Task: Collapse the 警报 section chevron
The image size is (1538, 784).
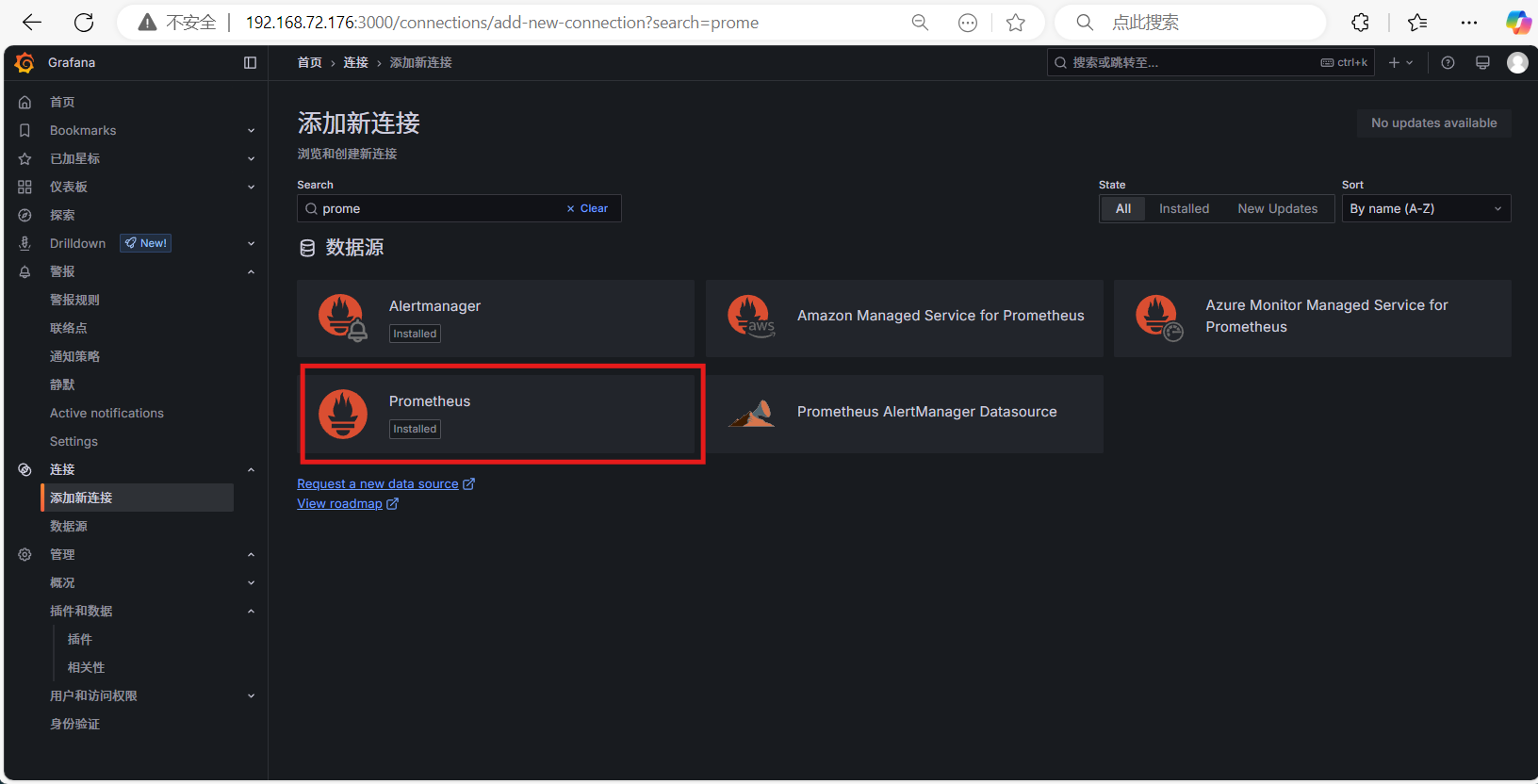Action: [251, 271]
